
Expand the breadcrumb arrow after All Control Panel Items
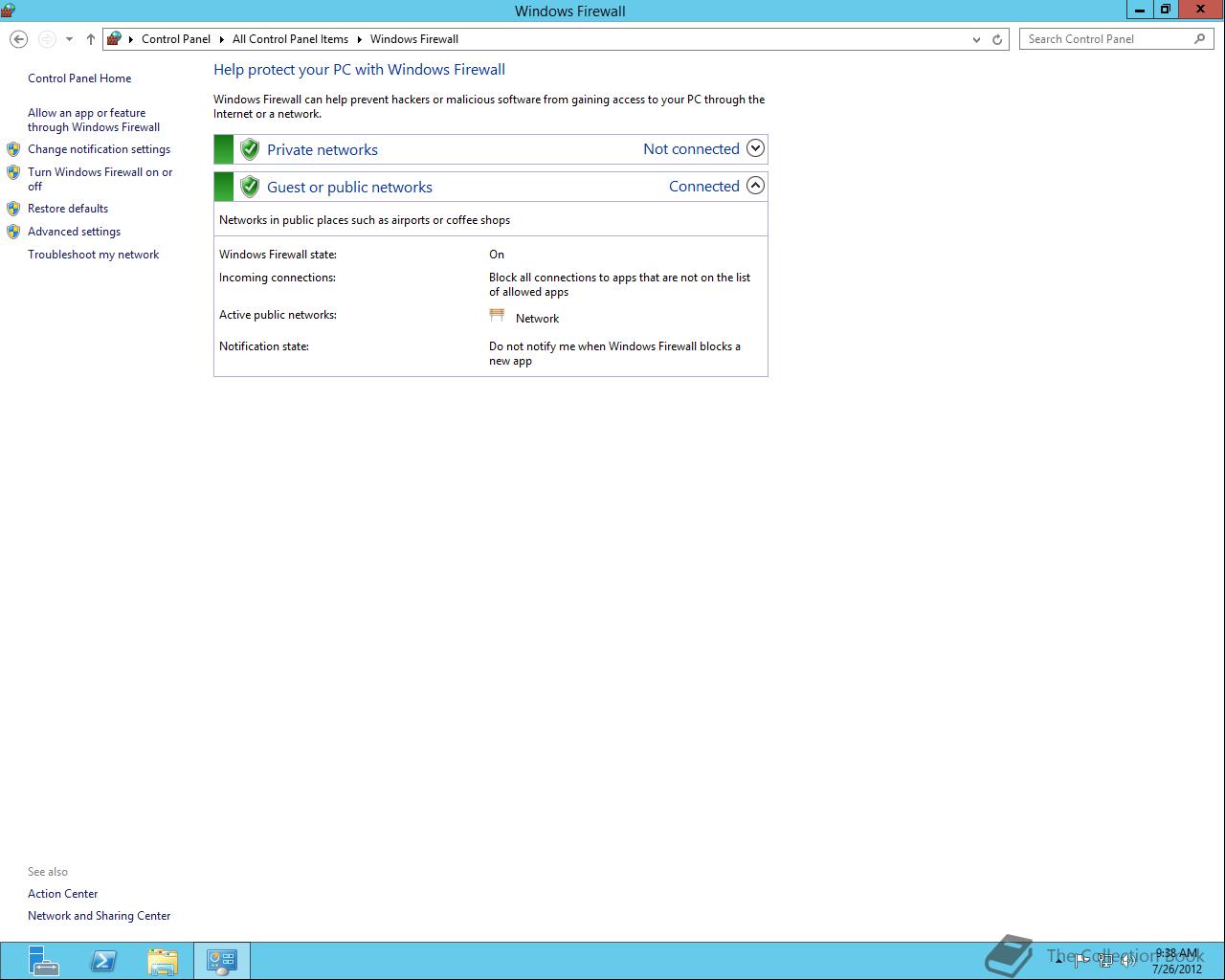[x=360, y=39]
